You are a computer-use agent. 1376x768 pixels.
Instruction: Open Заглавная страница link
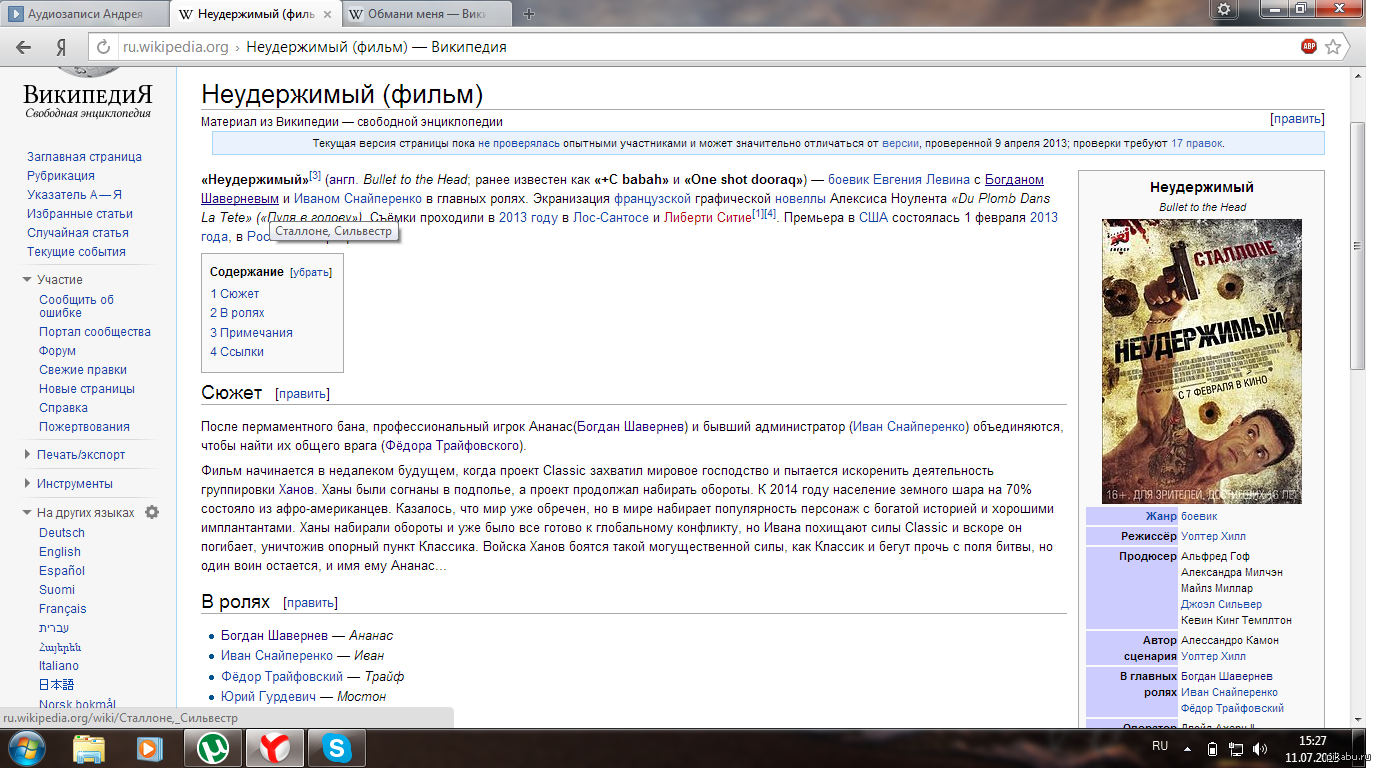tap(84, 157)
